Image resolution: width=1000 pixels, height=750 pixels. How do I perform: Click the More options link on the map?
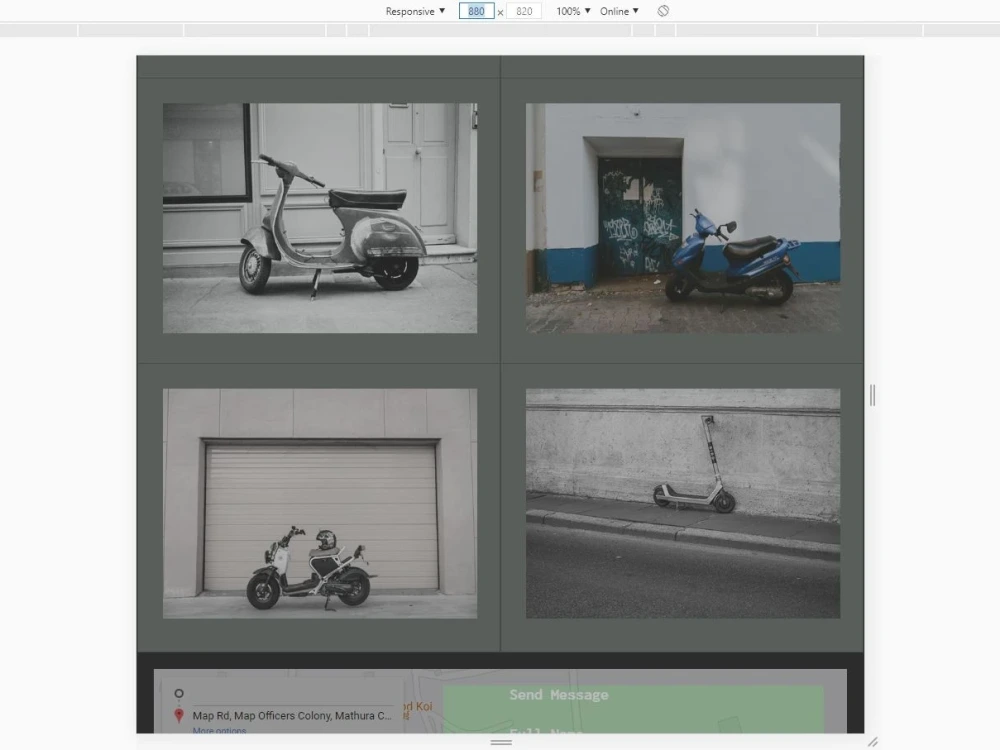(x=219, y=730)
